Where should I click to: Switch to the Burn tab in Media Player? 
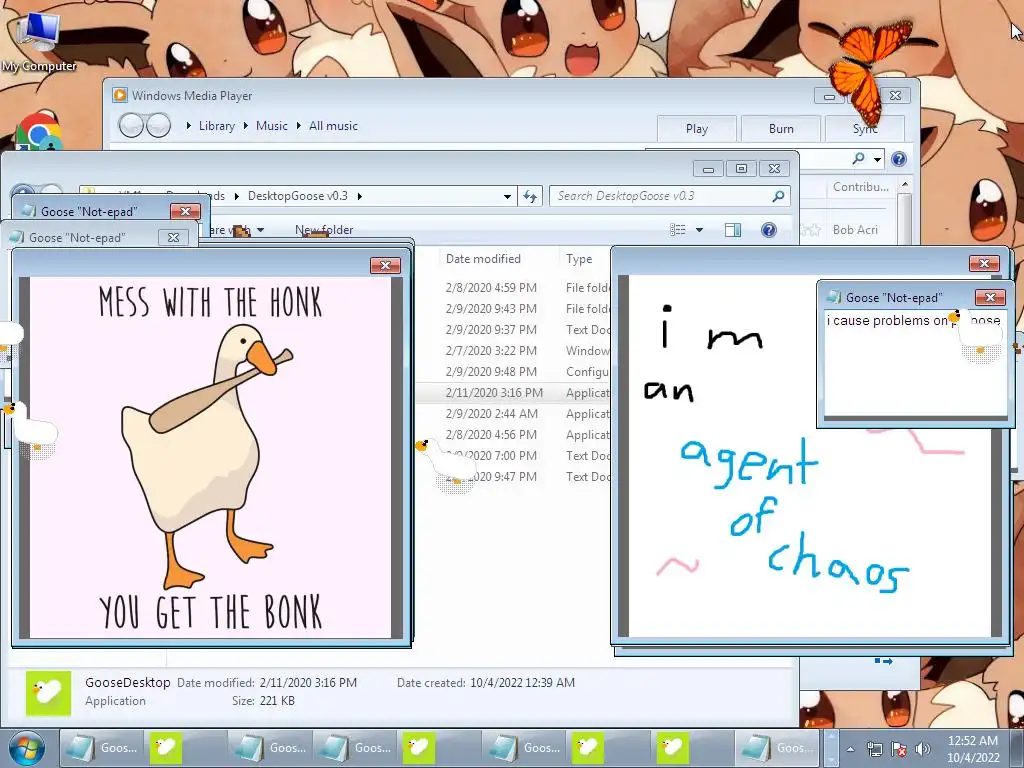781,129
